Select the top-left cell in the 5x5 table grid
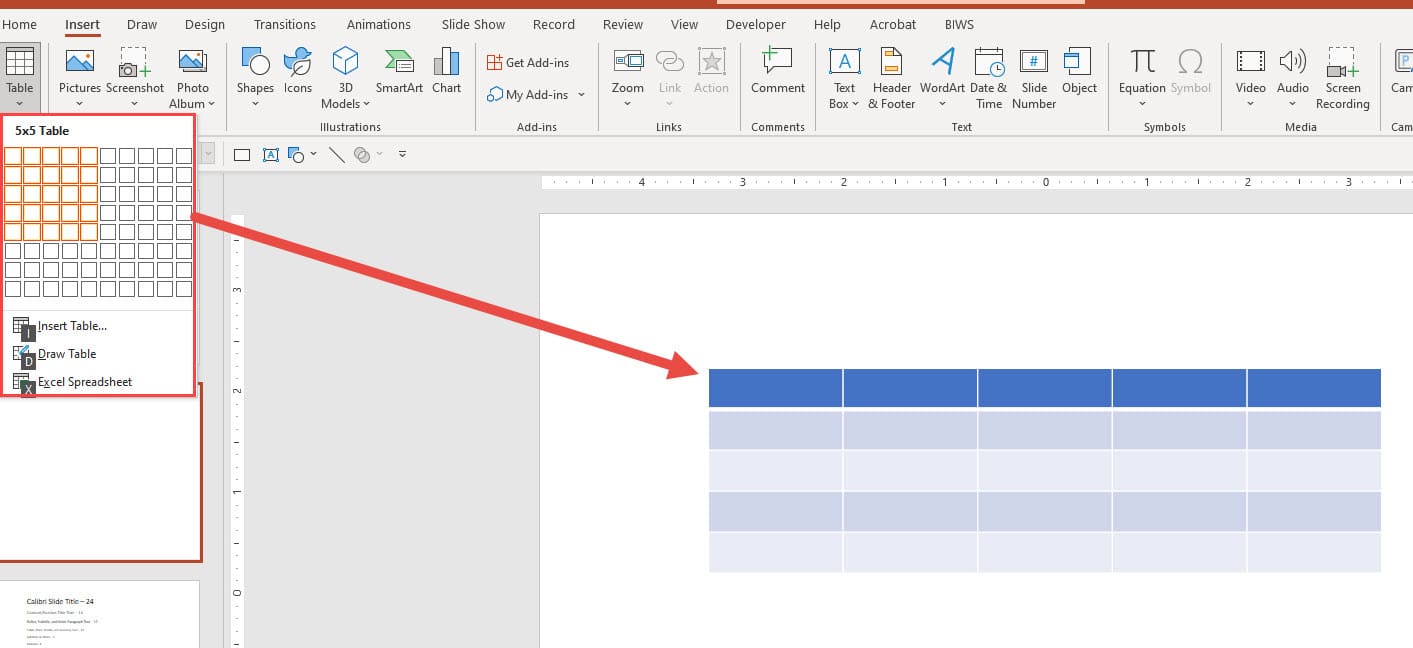This screenshot has height=648, width=1413. 17,155
